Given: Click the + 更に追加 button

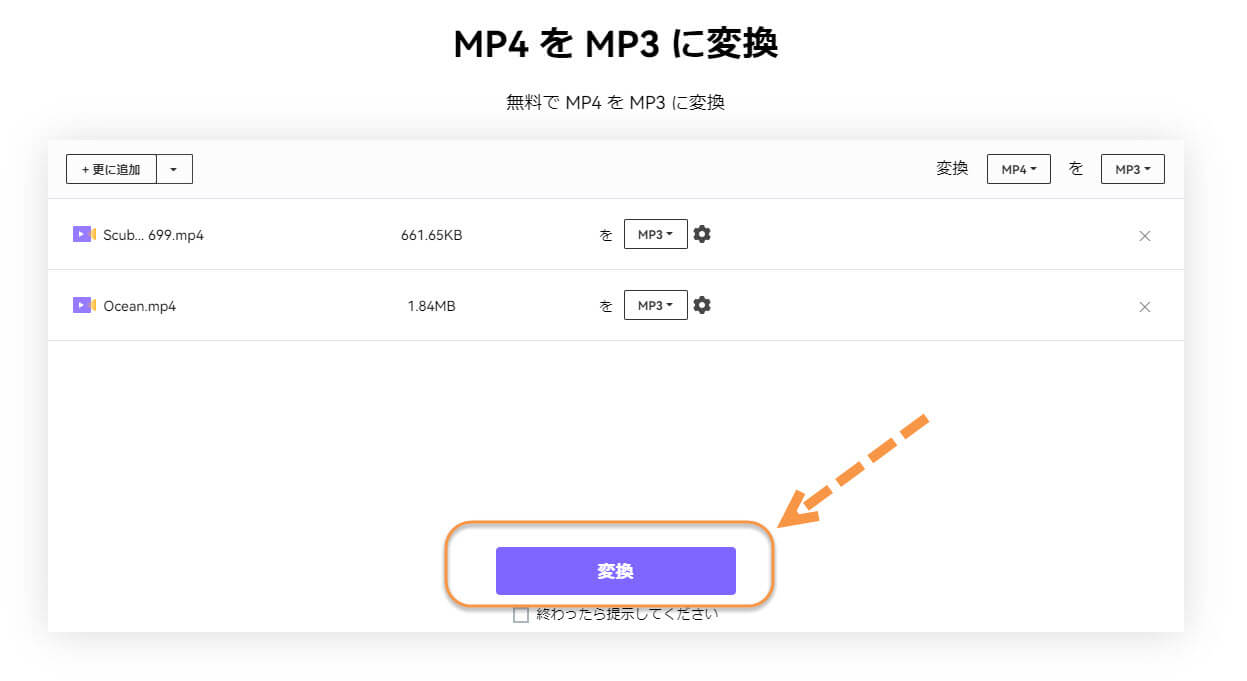Looking at the screenshot, I should point(111,170).
